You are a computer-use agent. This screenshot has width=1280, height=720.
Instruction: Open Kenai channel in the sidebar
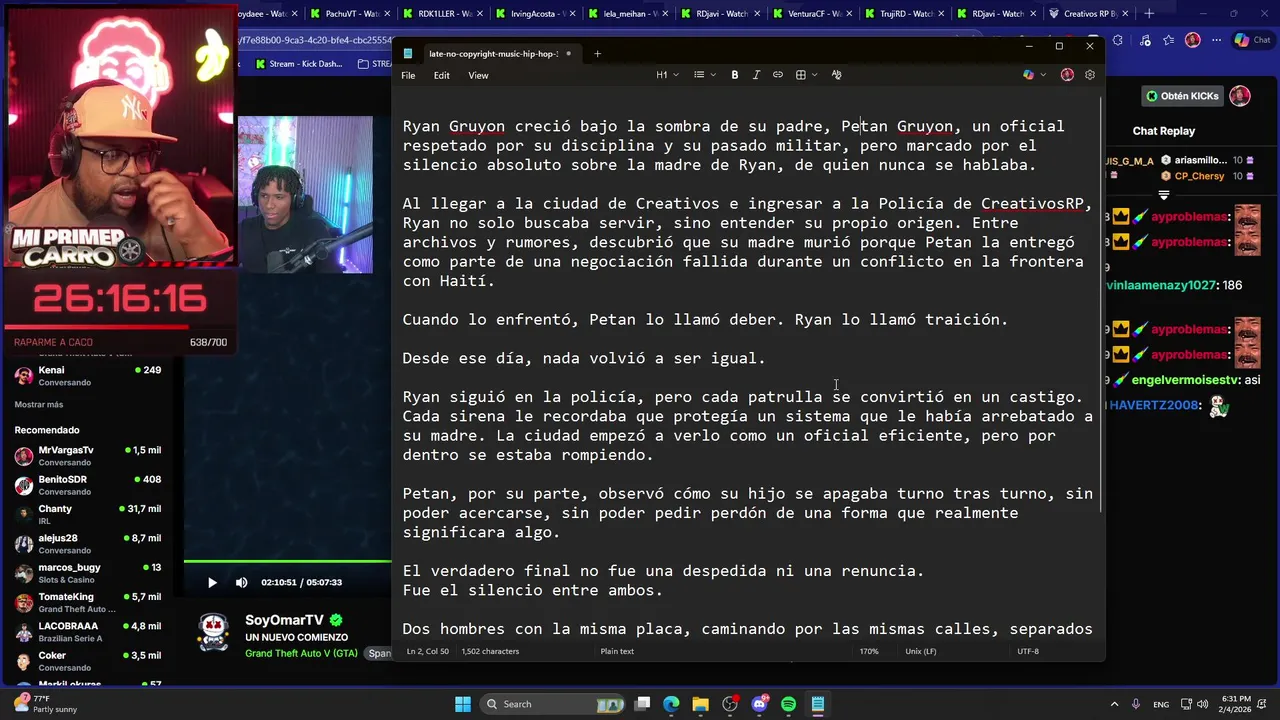88,375
